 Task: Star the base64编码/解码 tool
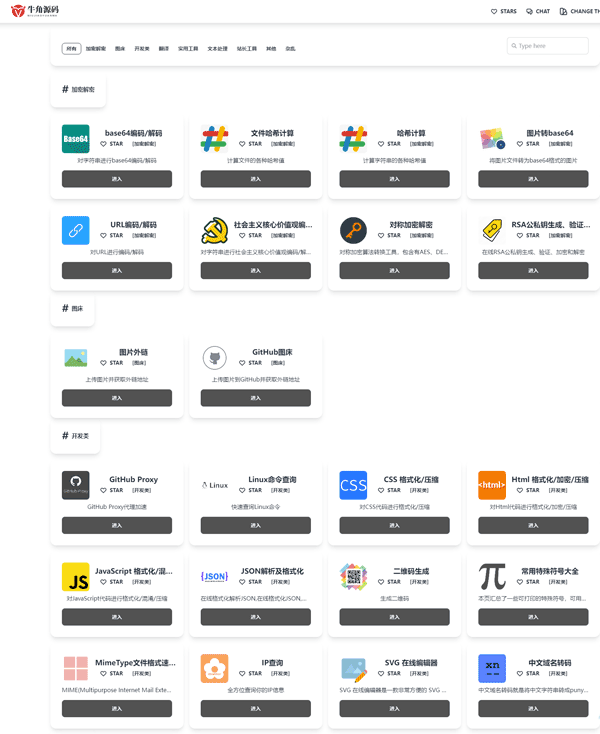112,144
